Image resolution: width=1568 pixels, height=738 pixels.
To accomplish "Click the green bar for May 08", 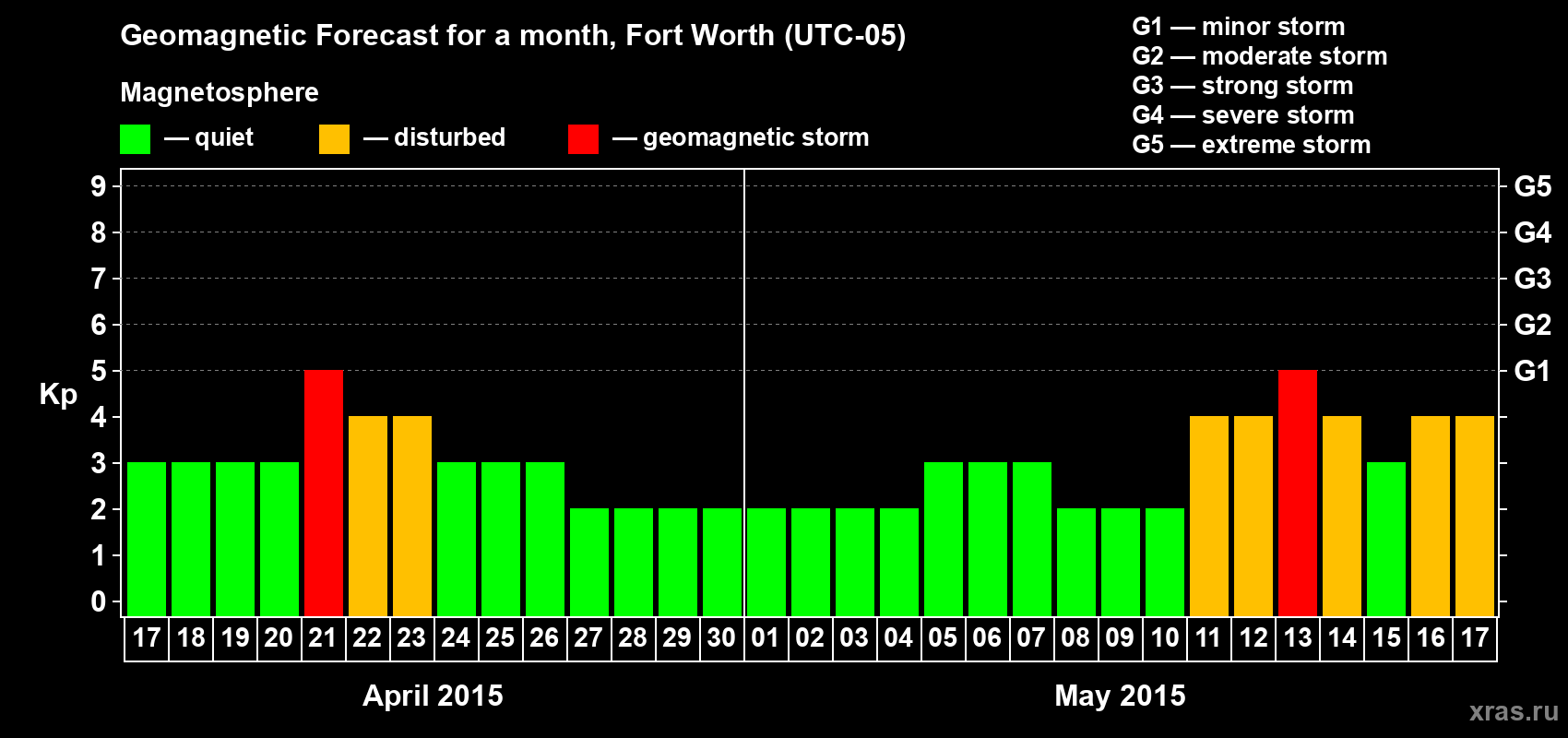I will point(1076,562).
